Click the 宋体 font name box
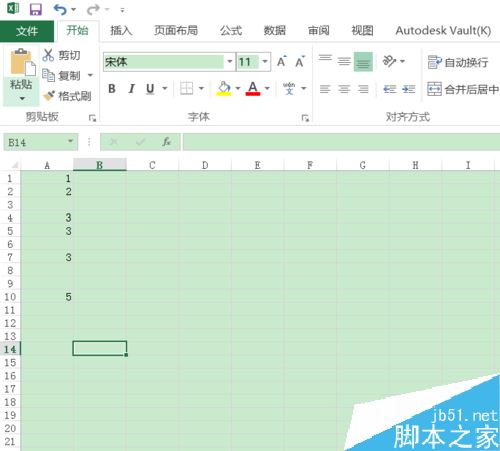The height and width of the screenshot is (451, 500). 163,62
